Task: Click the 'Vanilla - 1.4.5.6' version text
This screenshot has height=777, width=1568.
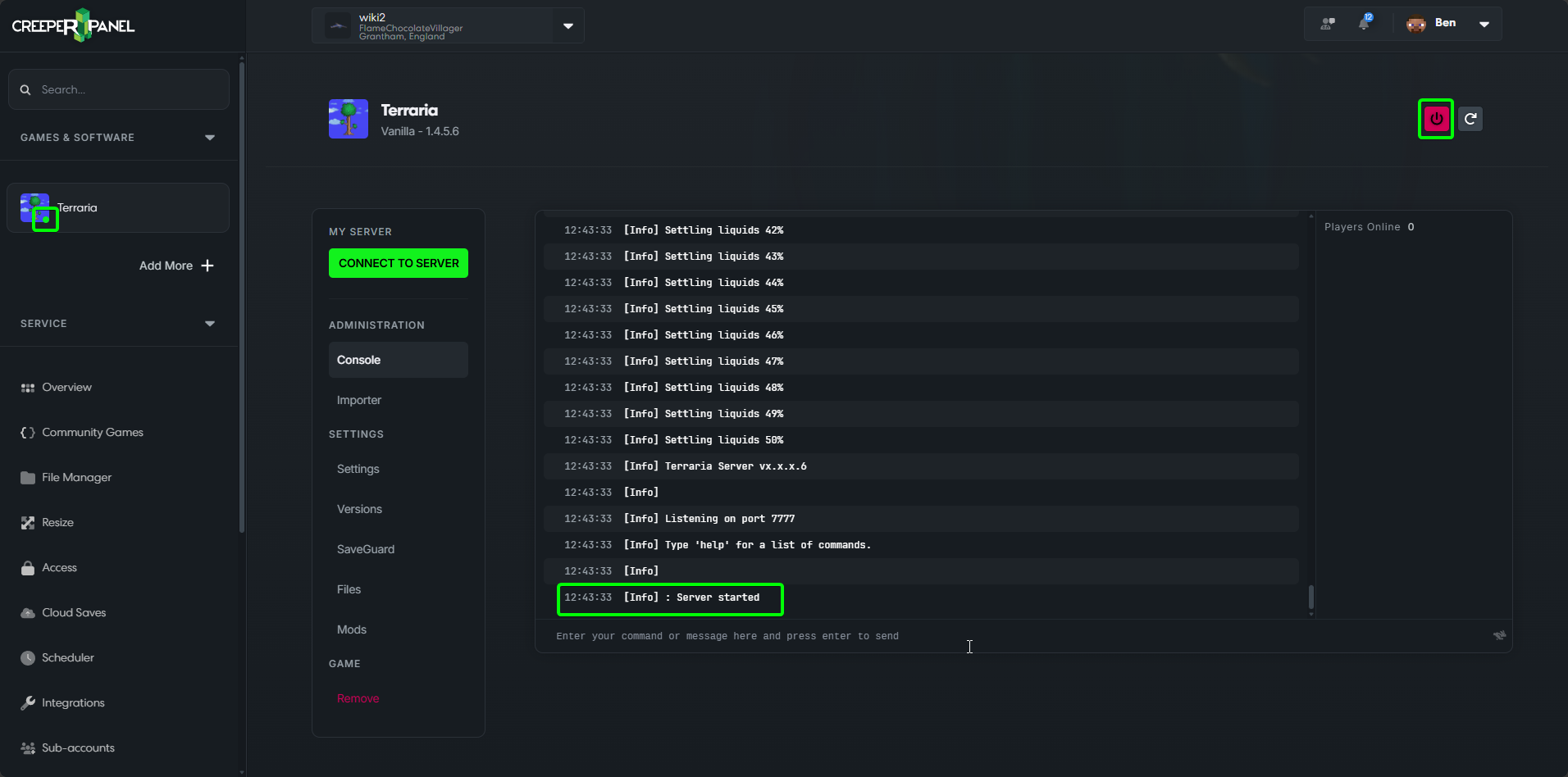Action: click(420, 131)
